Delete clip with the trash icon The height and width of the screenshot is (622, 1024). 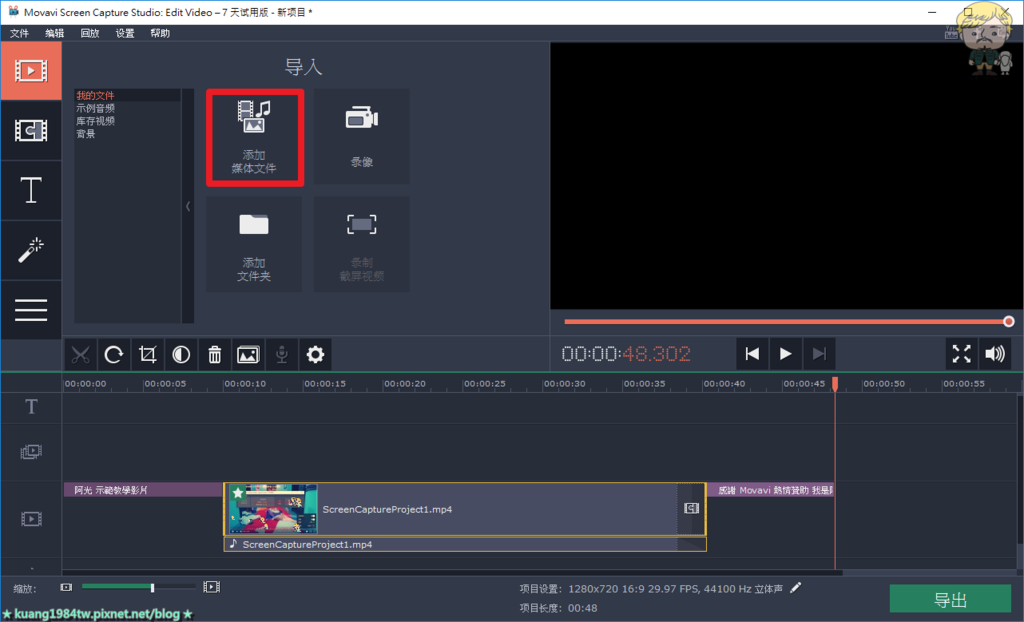point(215,355)
